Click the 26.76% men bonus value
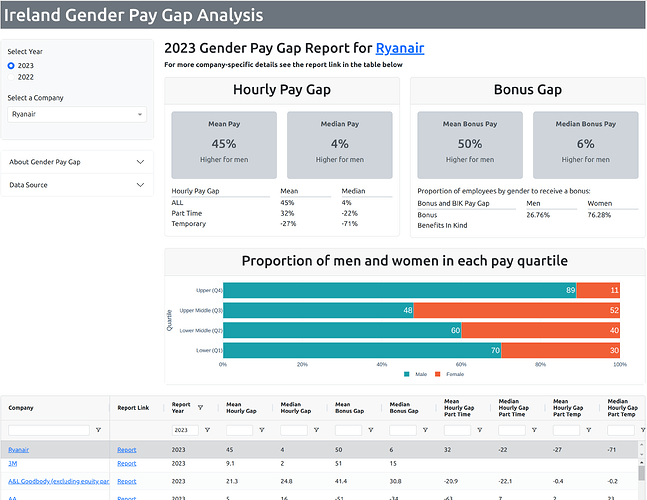This screenshot has width=647, height=500. point(538,215)
